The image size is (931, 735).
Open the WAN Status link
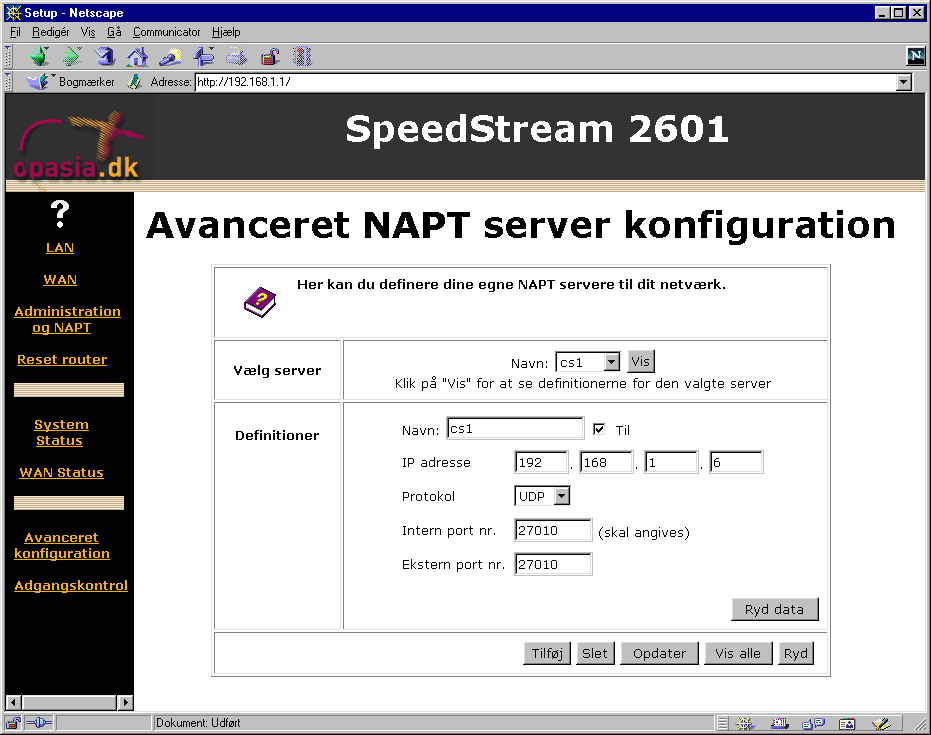coord(61,473)
